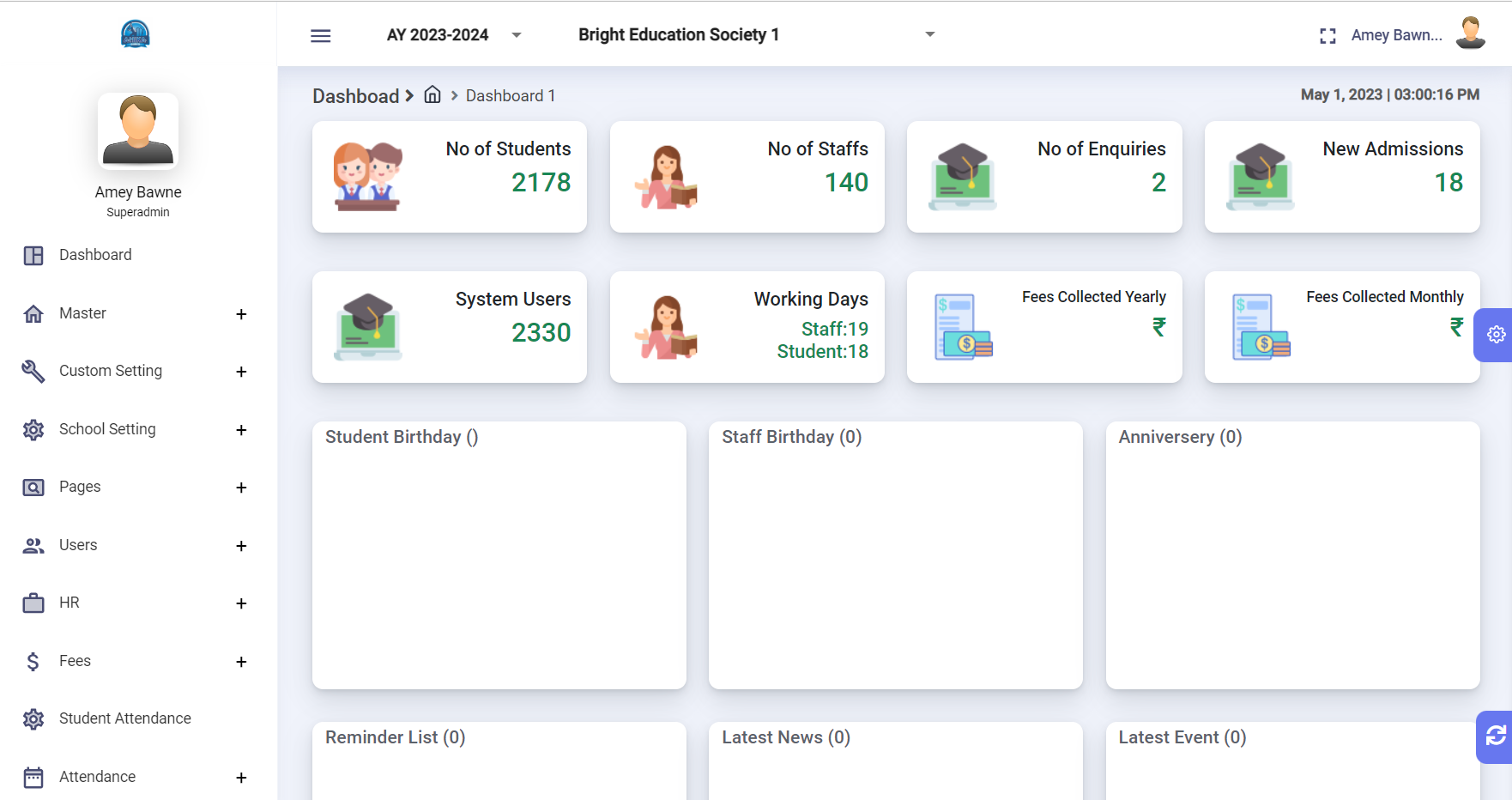Open the AY 2023-2024 academic year dropdown

click(x=455, y=35)
